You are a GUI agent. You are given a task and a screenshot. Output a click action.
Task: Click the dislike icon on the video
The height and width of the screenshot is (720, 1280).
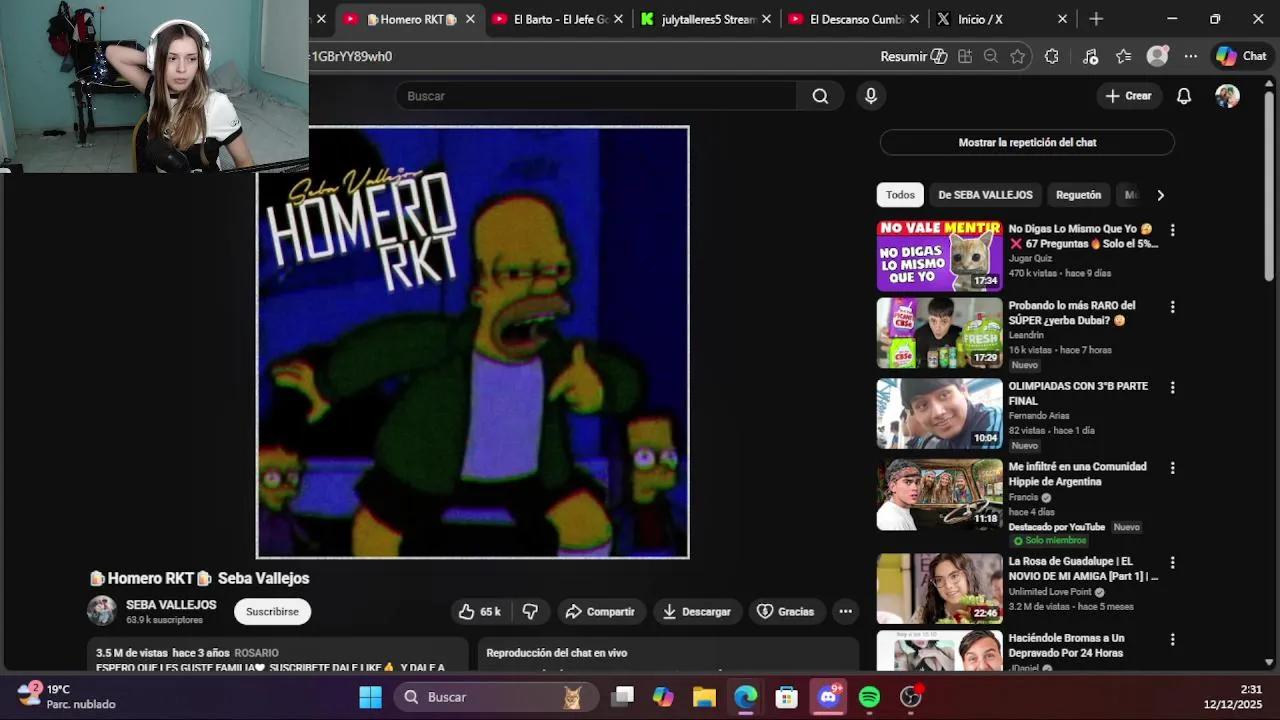tap(530, 611)
